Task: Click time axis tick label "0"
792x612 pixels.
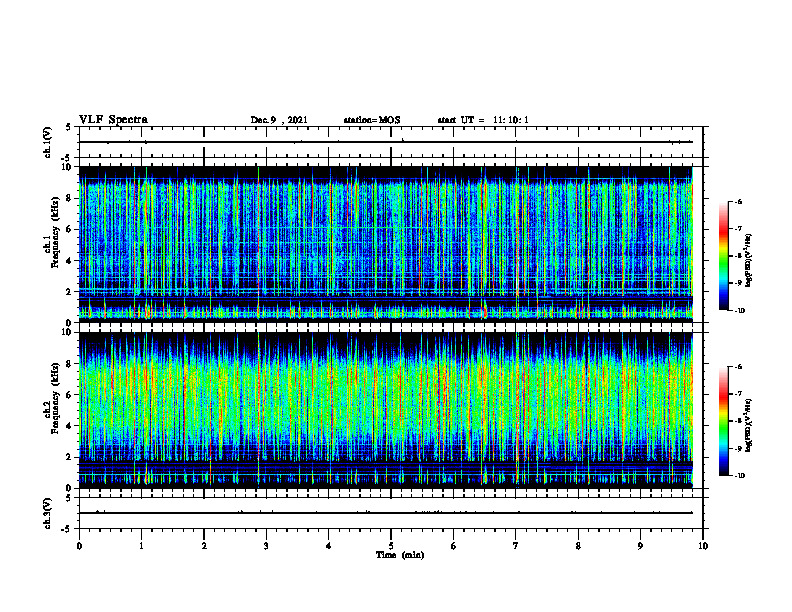Action: click(79, 546)
